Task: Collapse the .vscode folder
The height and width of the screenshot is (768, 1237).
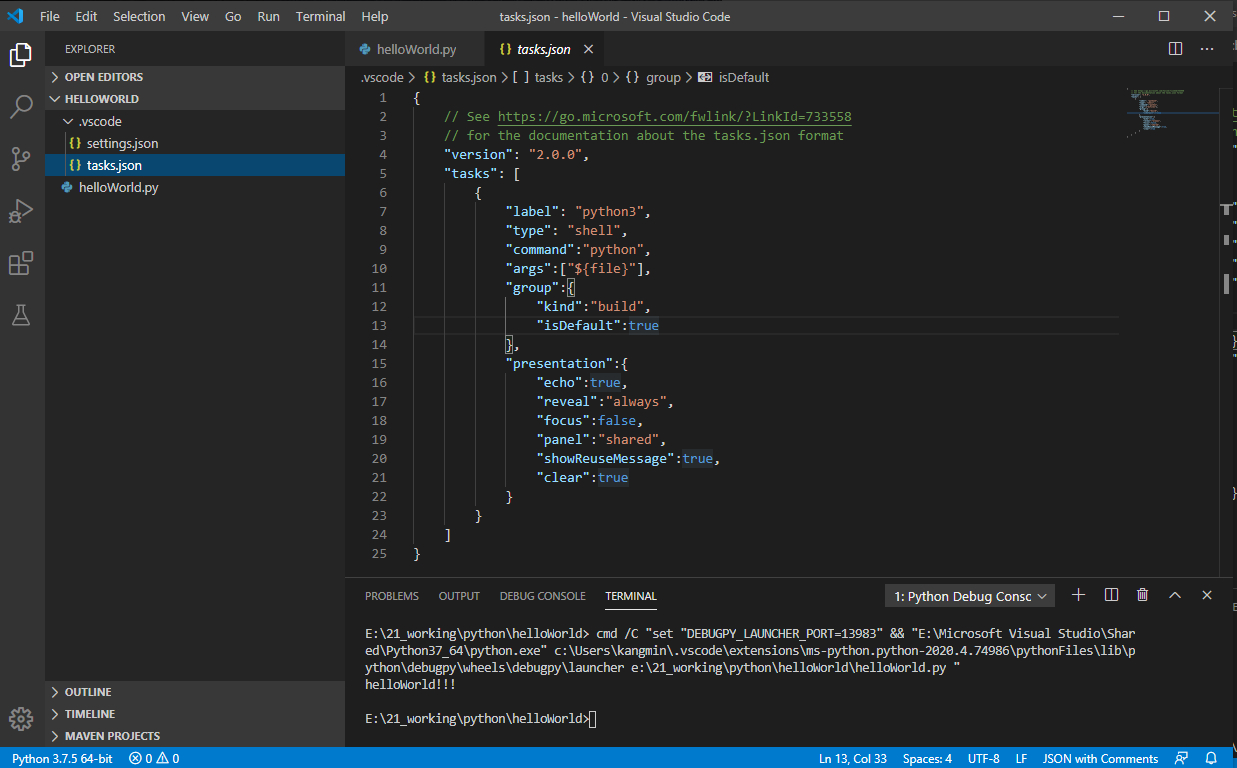Action: (x=195, y=121)
